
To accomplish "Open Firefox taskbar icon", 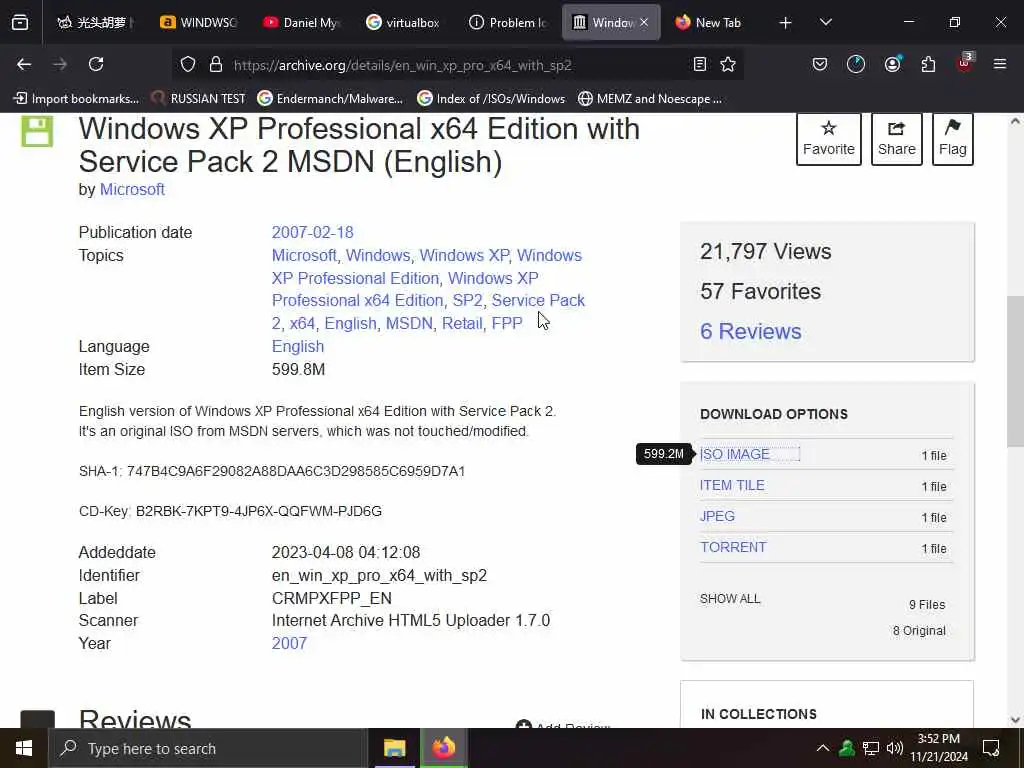I will 443,748.
